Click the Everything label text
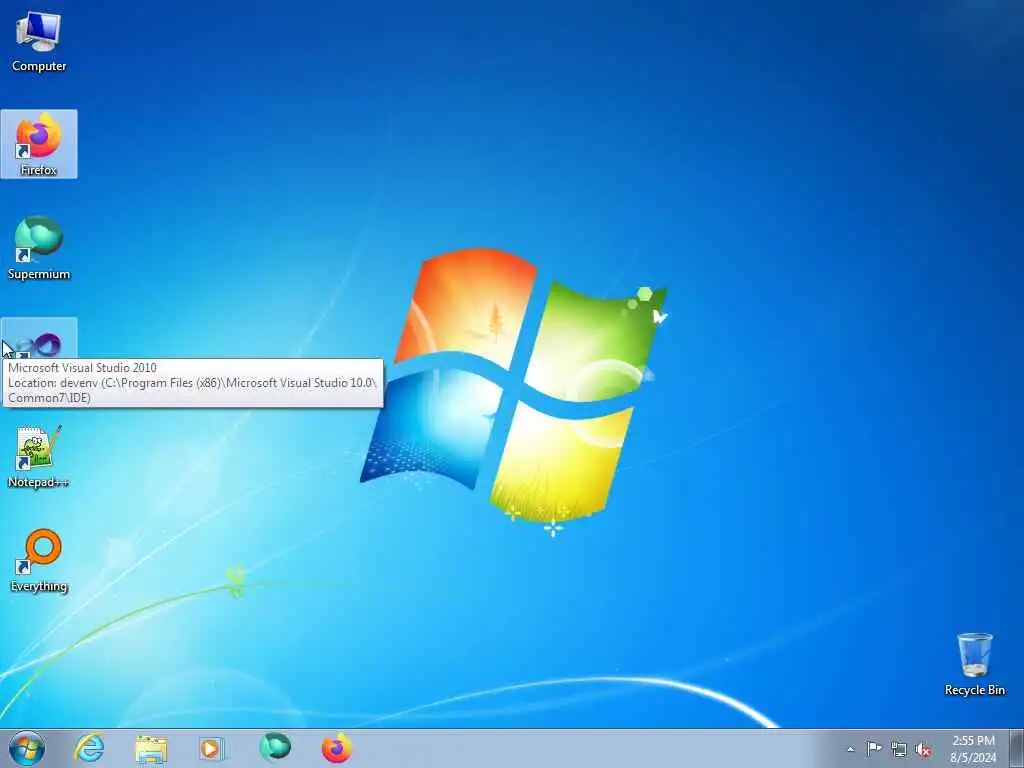The height and width of the screenshot is (768, 1024). tap(39, 586)
